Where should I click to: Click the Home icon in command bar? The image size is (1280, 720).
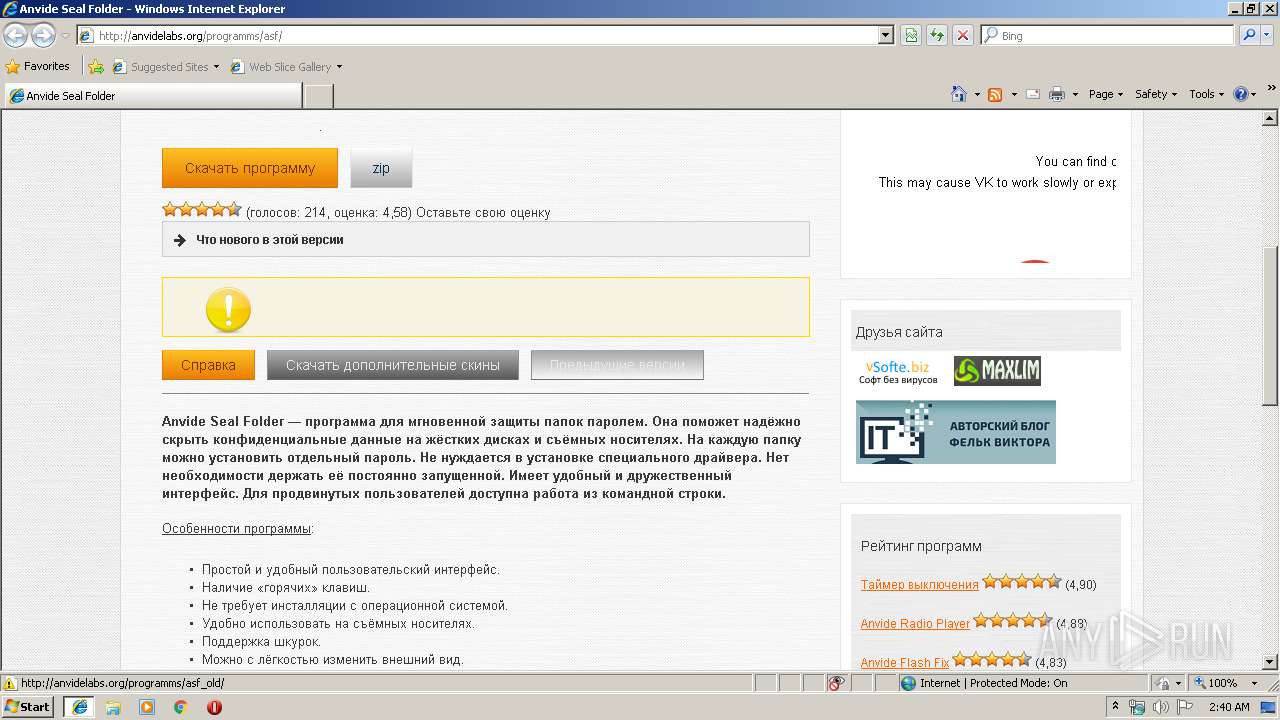(x=959, y=94)
